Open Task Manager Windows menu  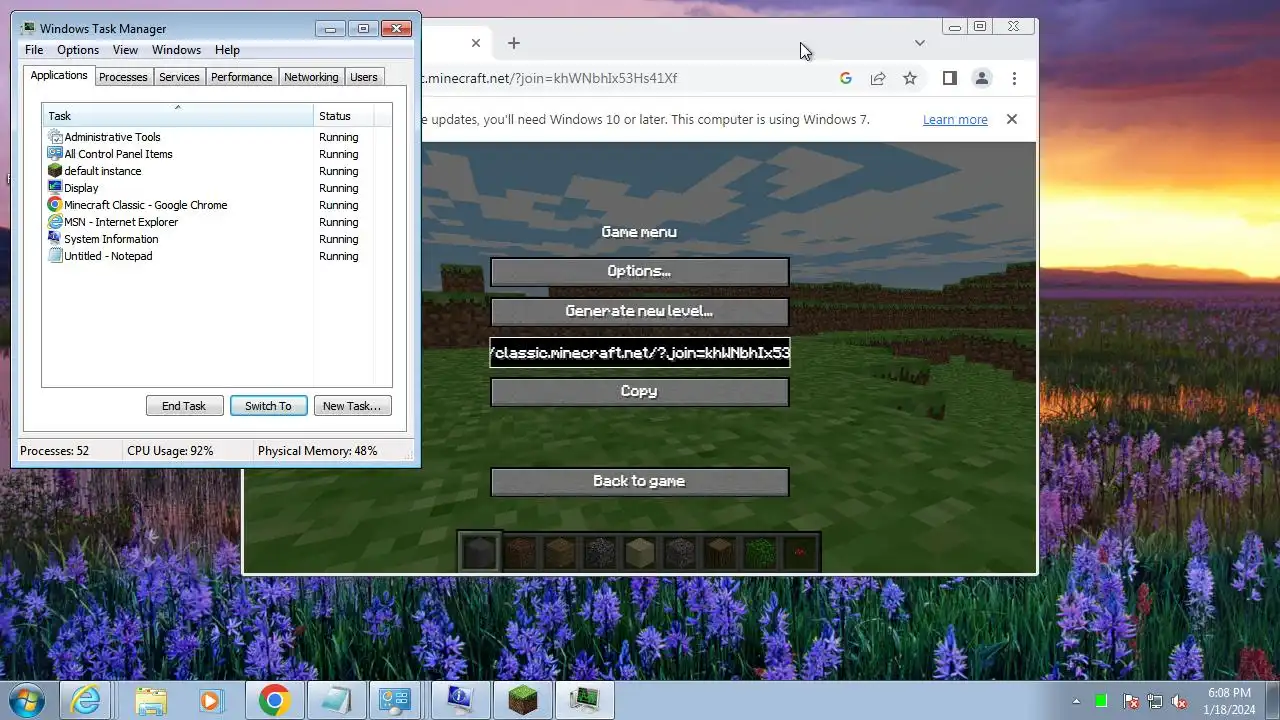coord(176,50)
